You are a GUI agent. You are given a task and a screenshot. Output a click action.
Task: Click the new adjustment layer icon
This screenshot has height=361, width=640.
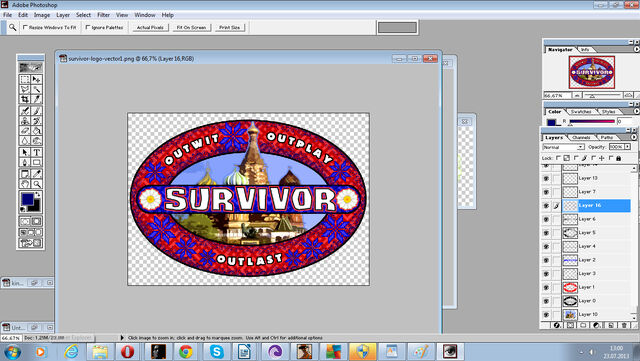pyautogui.click(x=597, y=325)
